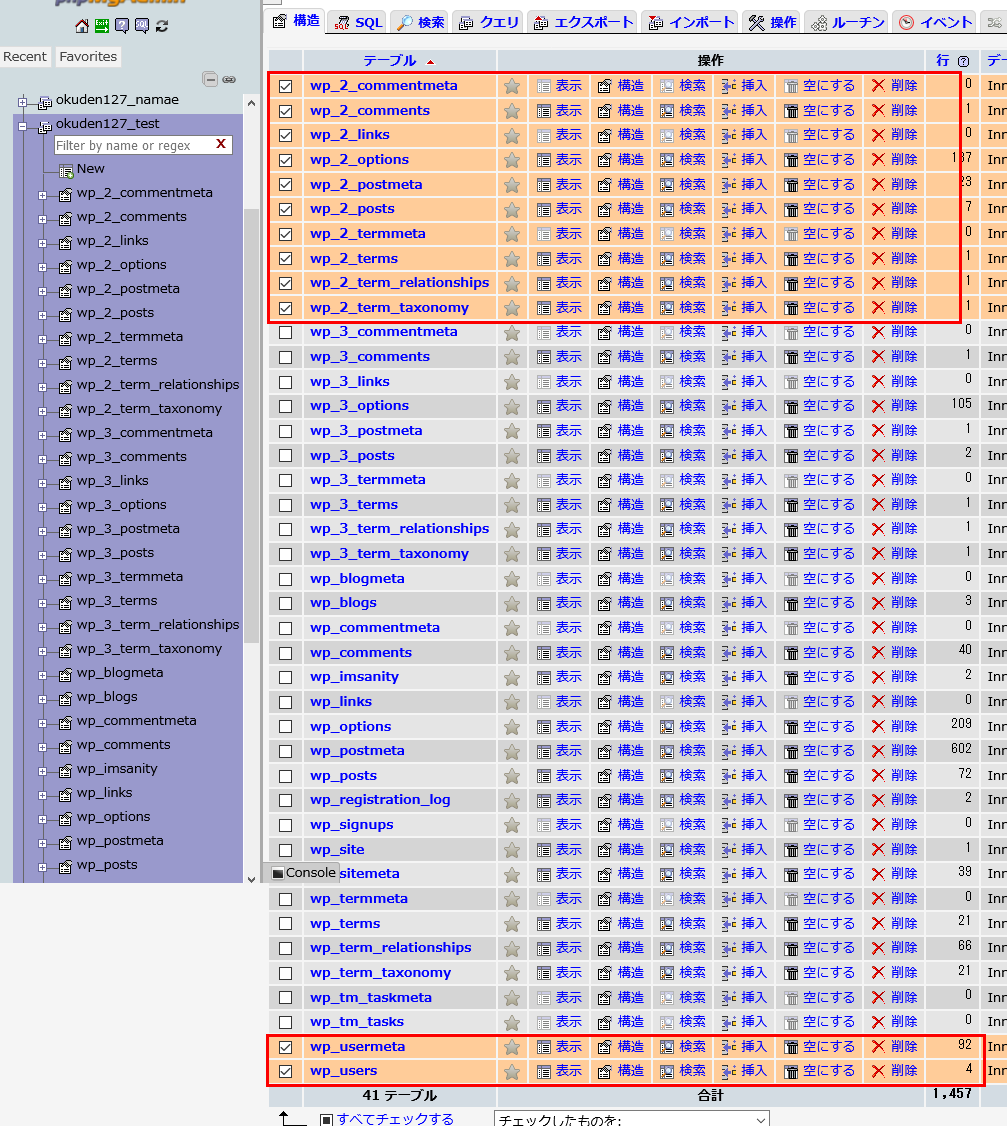Click the Console bar button
This screenshot has width=1007, height=1126.
coord(304,873)
